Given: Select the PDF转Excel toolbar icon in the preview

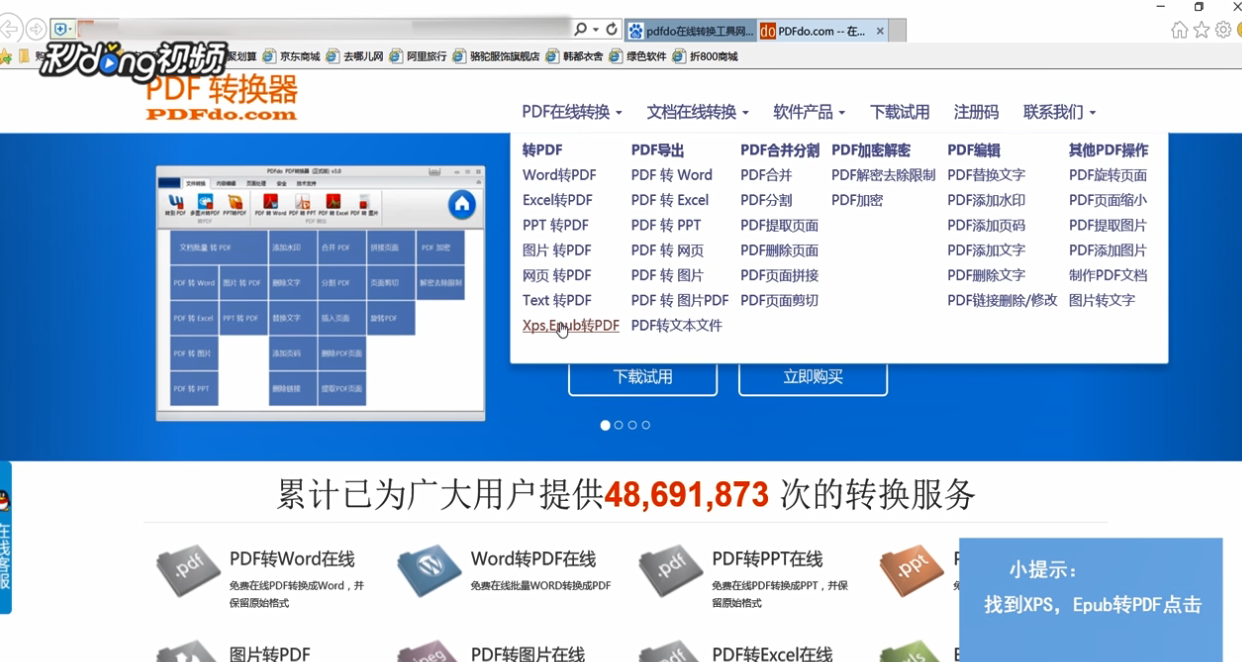Looking at the screenshot, I should 333,202.
